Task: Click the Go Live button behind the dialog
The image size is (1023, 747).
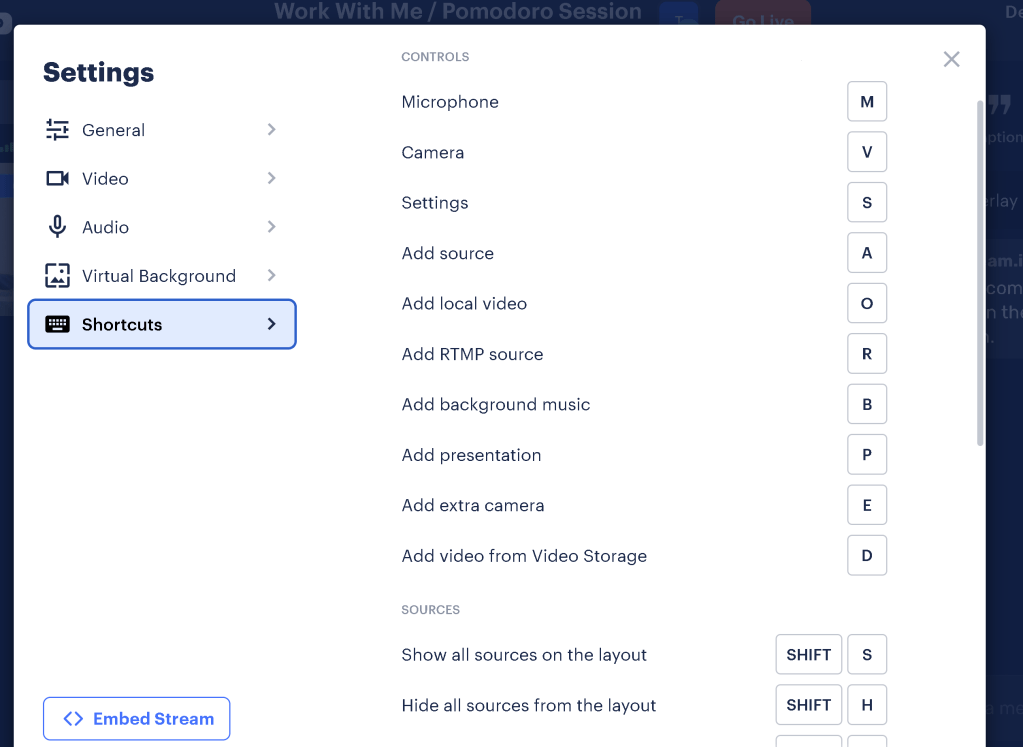Action: coord(763,13)
